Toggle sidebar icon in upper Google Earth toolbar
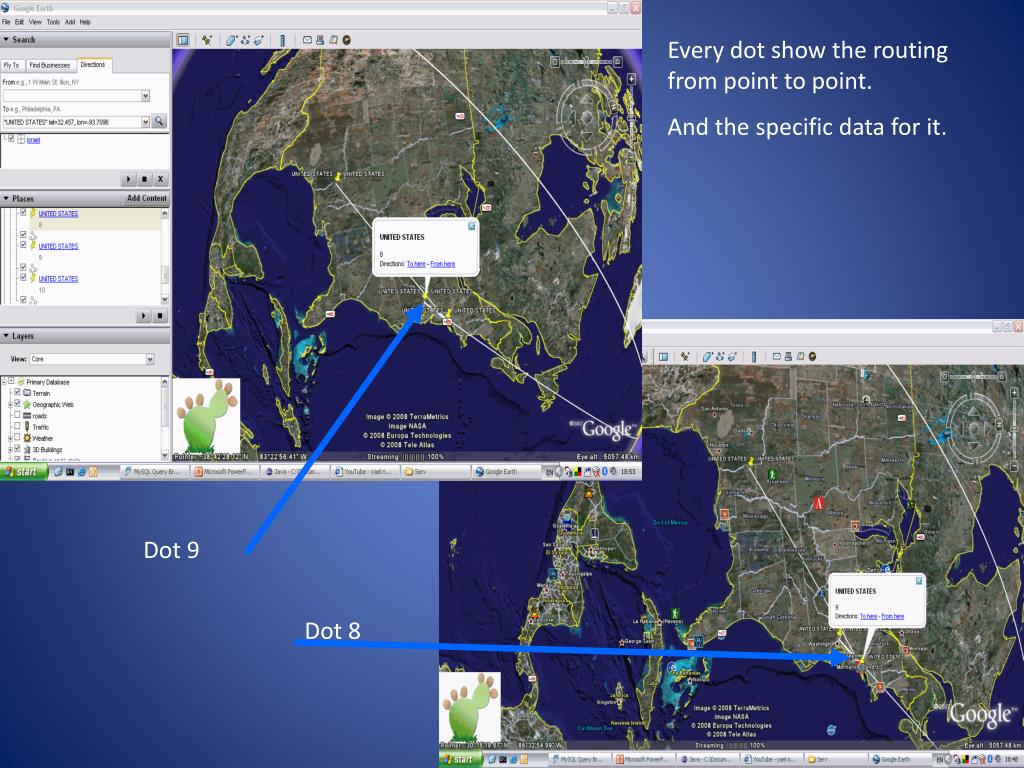 pyautogui.click(x=183, y=40)
